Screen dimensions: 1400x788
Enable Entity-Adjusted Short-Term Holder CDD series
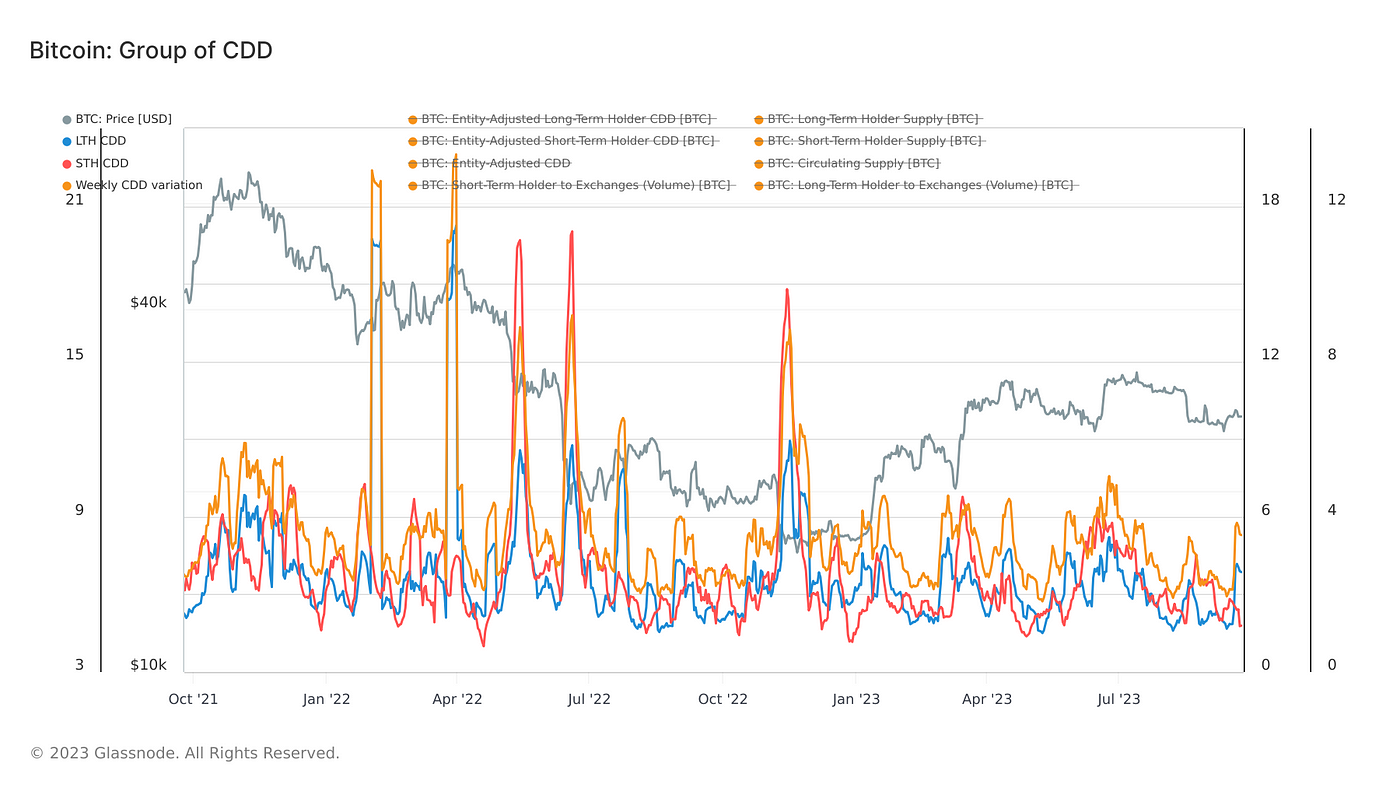pyautogui.click(x=563, y=141)
